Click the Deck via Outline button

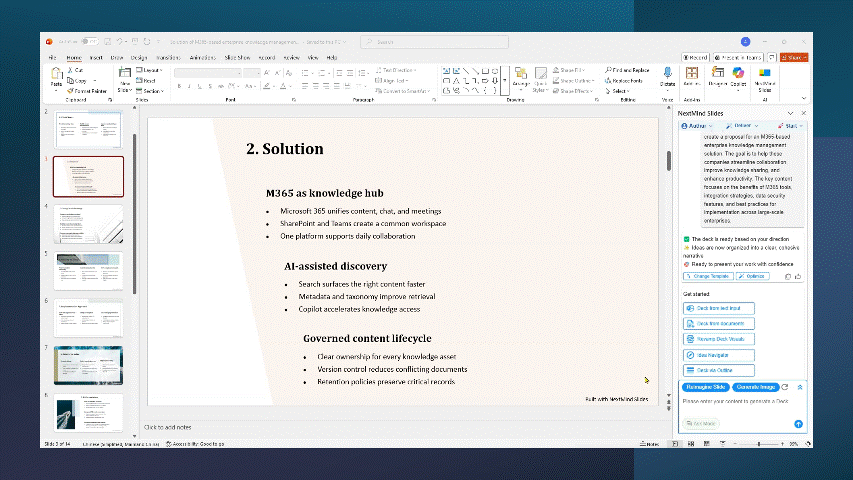[x=719, y=370]
